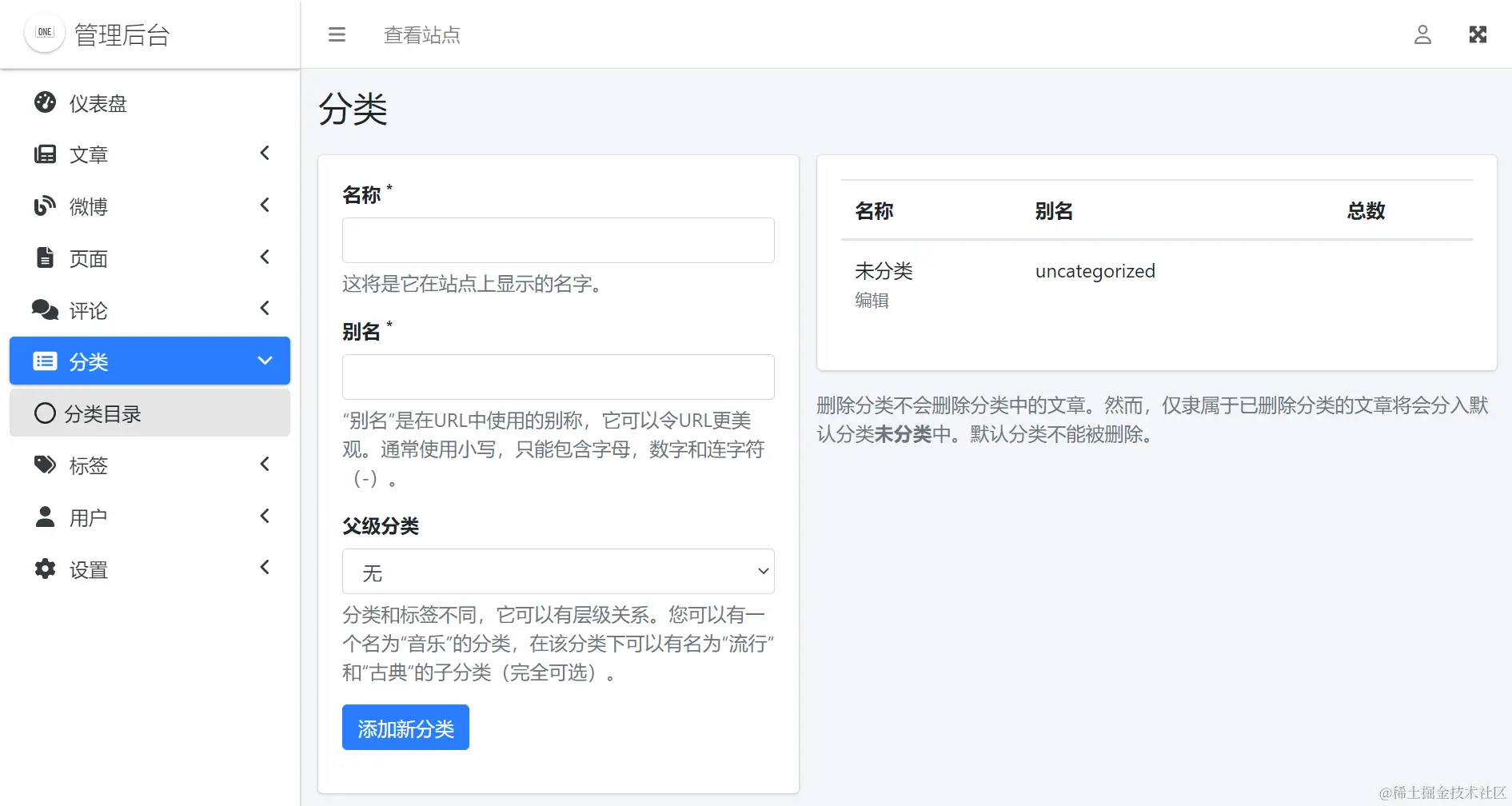Open the 文章 menu item
This screenshot has height=806, width=1512.
tap(150, 154)
